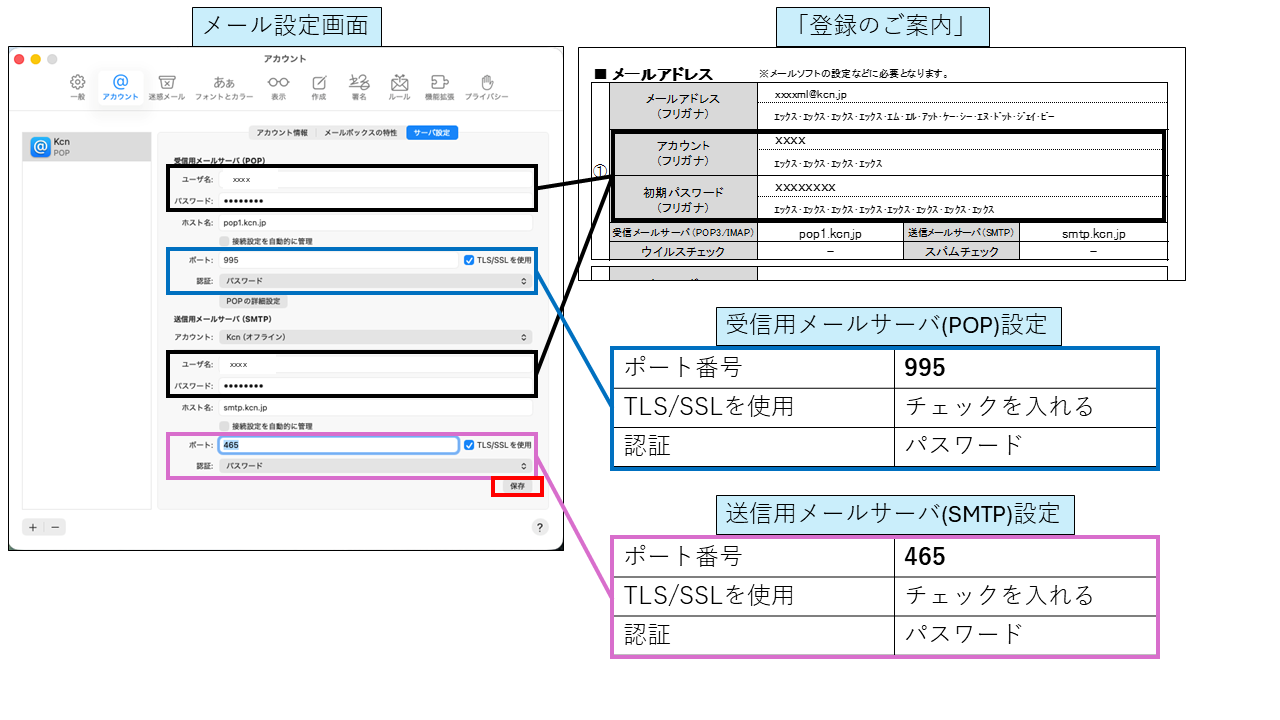Open ルール (rules) settings
This screenshot has height=720, width=1280.
(400, 82)
